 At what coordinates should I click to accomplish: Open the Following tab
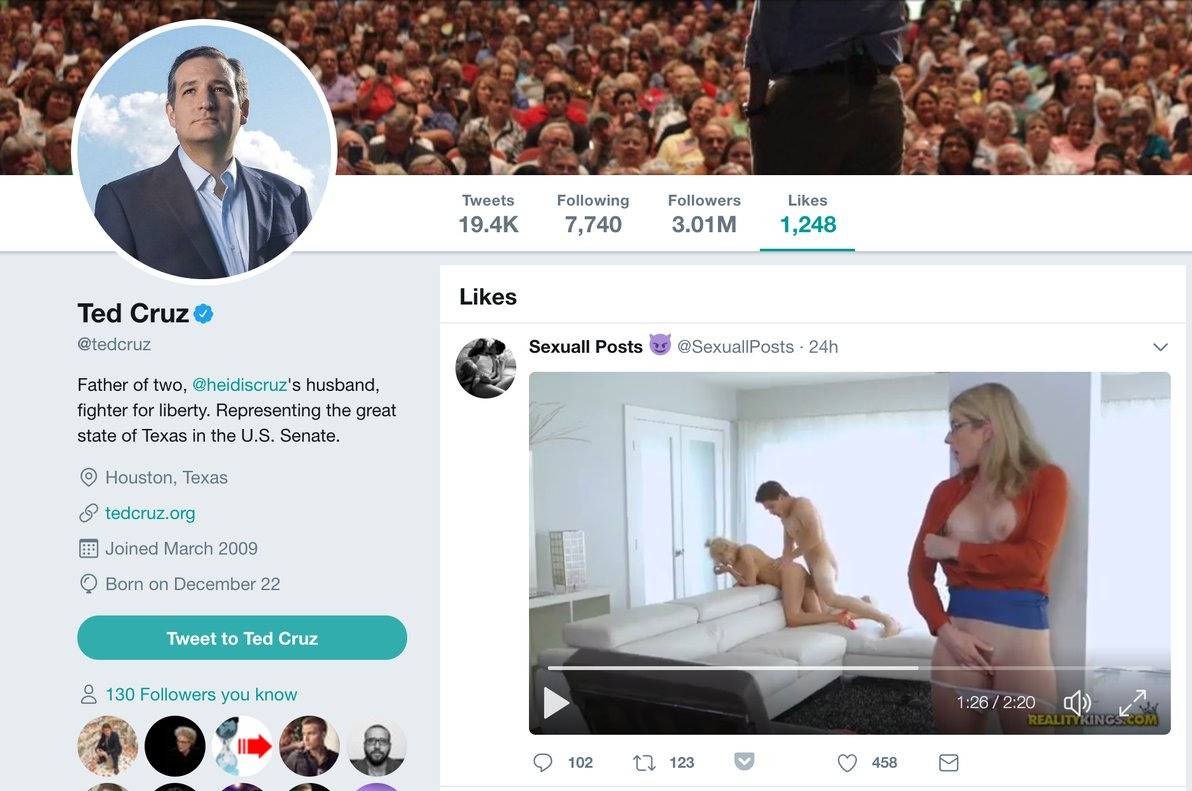click(x=593, y=214)
